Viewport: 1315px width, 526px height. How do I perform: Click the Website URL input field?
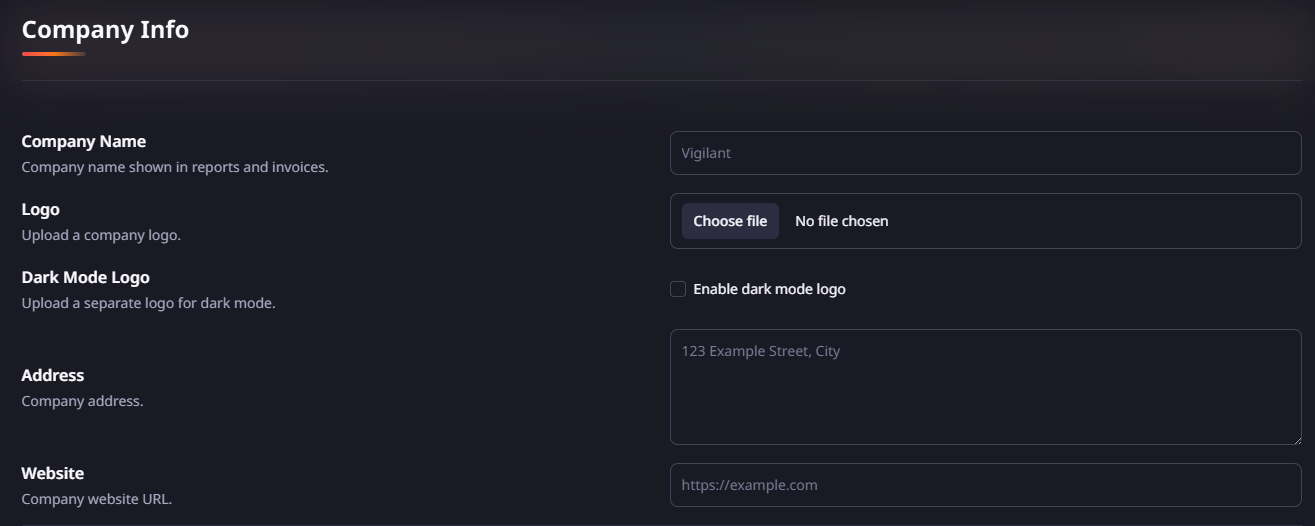[x=985, y=485]
